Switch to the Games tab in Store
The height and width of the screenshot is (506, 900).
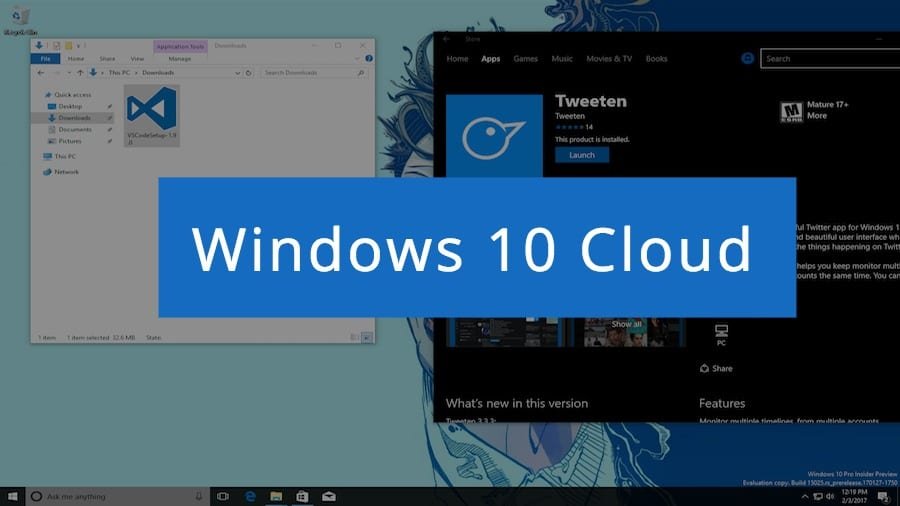[x=525, y=59]
